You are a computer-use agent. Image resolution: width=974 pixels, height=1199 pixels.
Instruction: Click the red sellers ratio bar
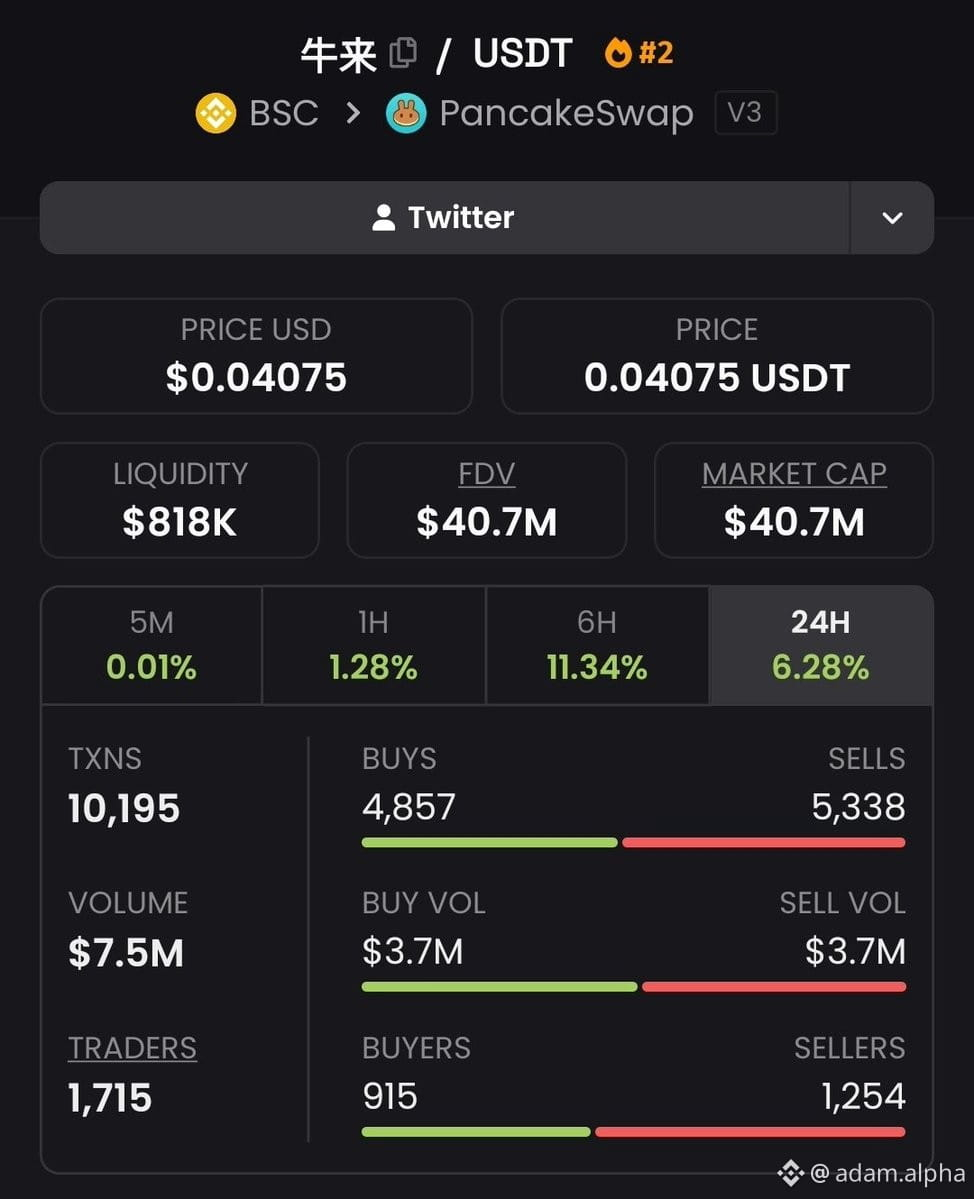tap(750, 1132)
